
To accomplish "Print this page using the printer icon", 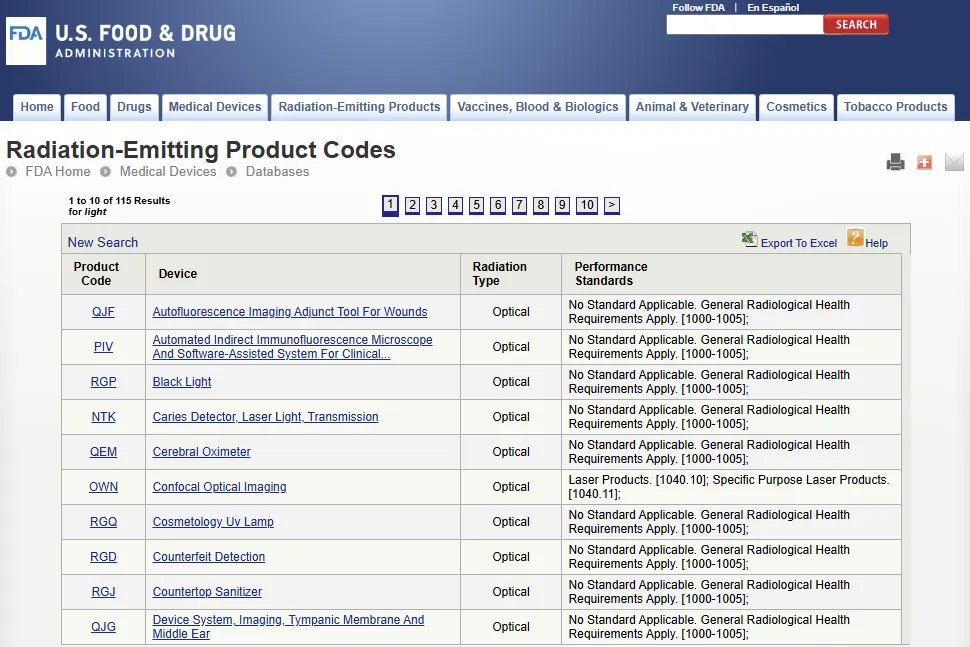I will 895,162.
